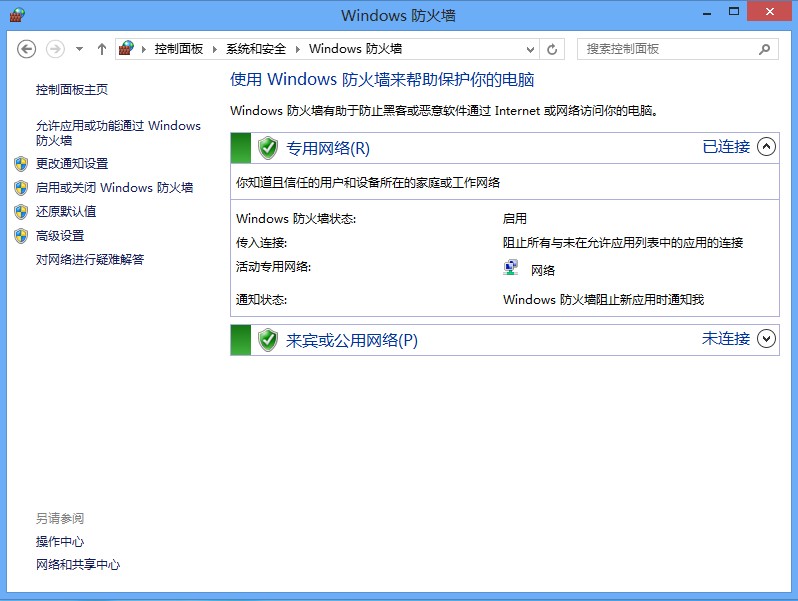Click the 通知状态 label
This screenshot has width=798, height=601.
pyautogui.click(x=261, y=299)
